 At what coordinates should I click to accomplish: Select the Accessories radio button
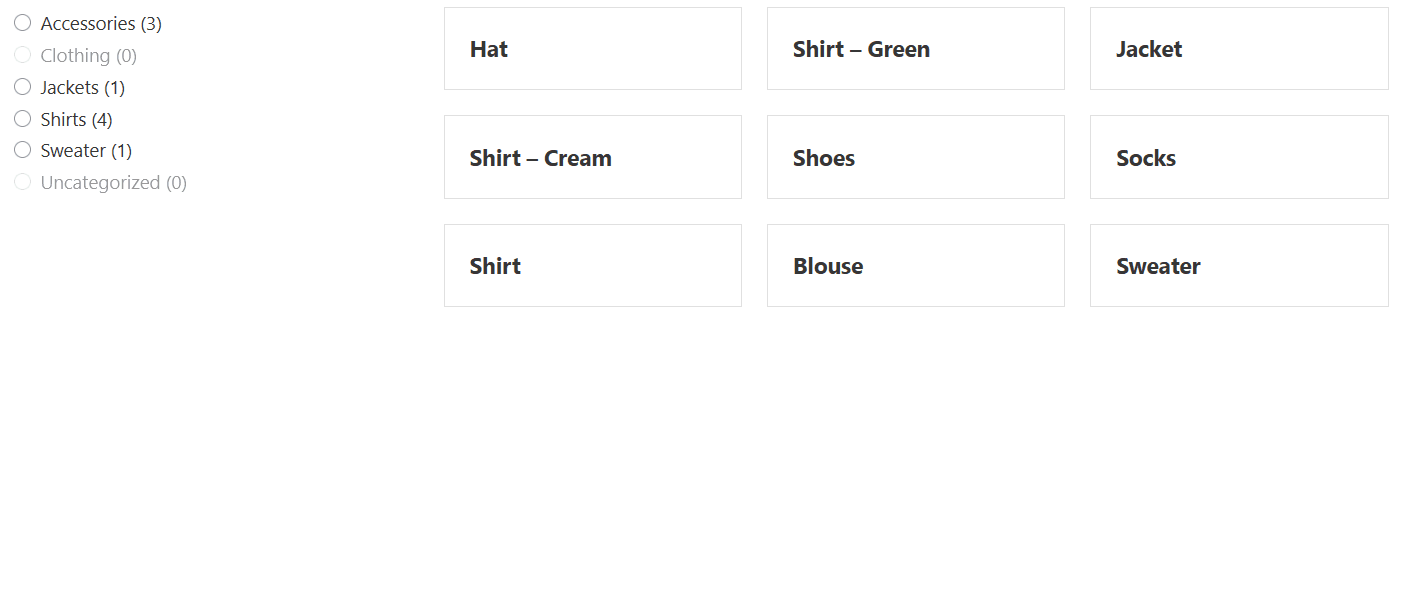(x=22, y=22)
